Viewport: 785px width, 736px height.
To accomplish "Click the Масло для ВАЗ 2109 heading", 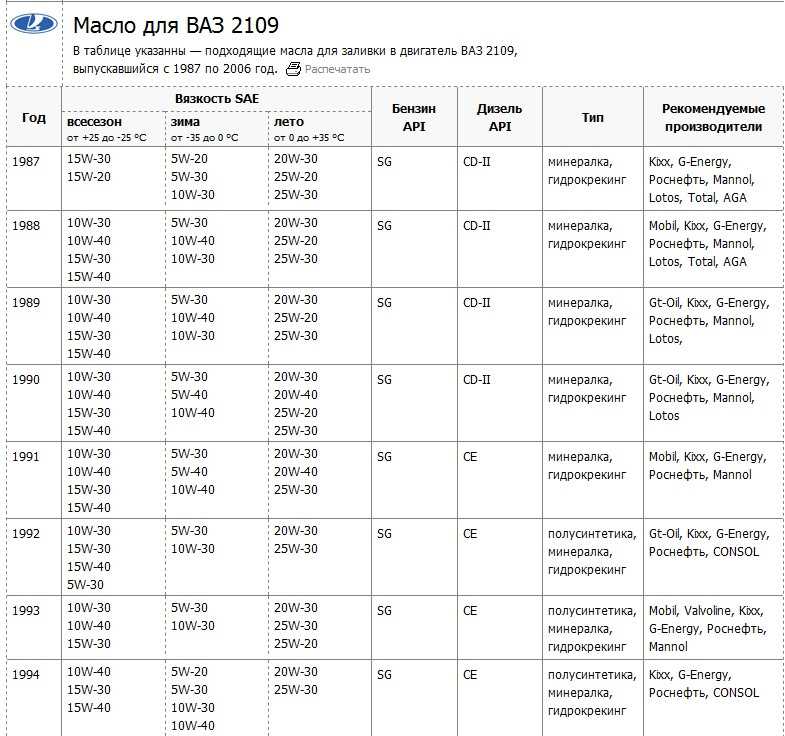I will click(176, 25).
